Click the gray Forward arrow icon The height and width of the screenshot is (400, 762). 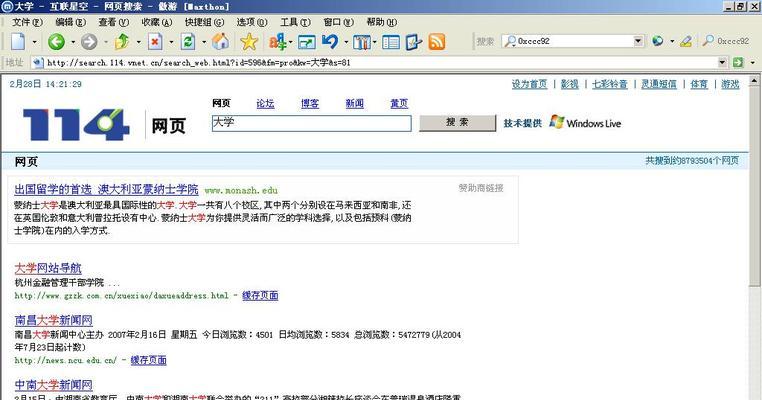[89, 42]
